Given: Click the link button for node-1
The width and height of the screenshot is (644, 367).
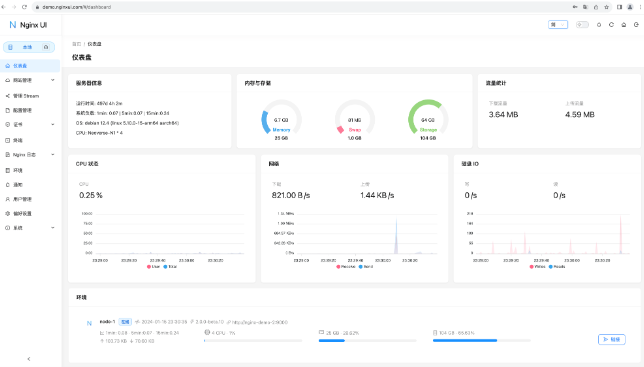Looking at the screenshot, I should click(612, 339).
